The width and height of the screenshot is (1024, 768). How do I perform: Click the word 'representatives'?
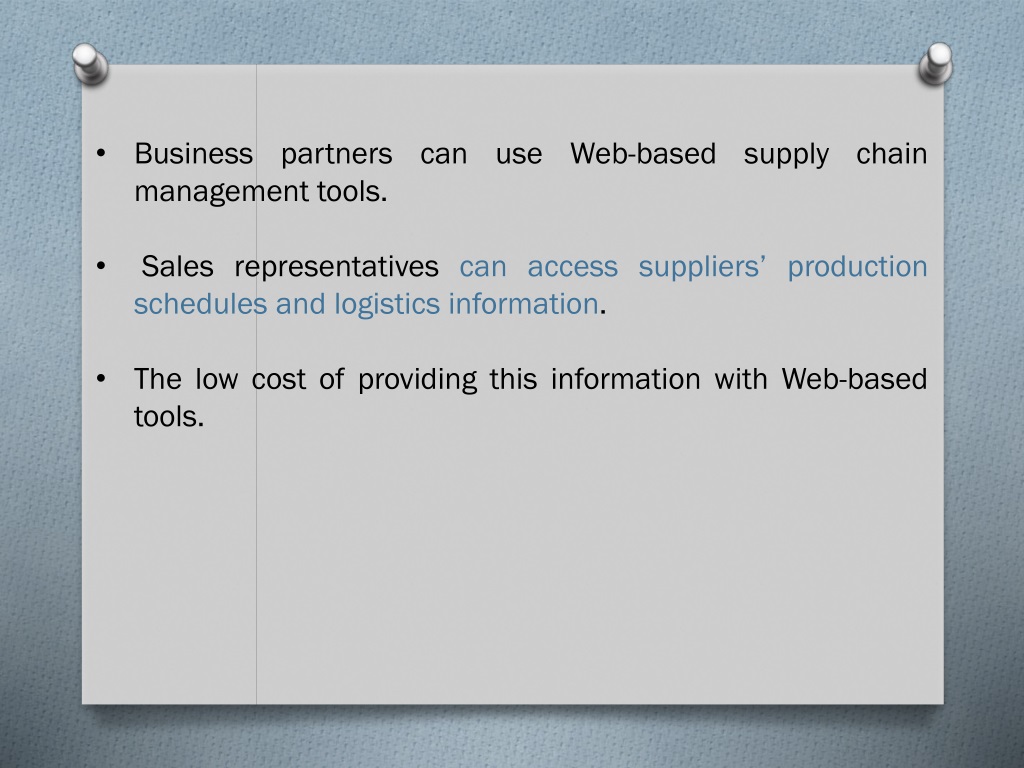point(336,268)
